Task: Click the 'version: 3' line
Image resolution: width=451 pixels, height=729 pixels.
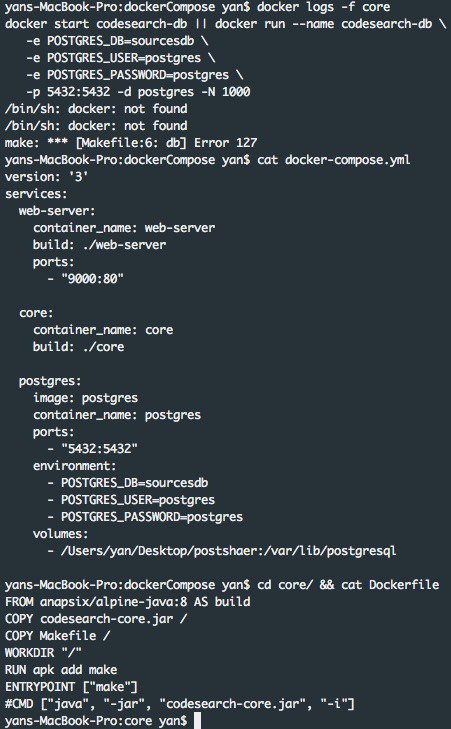Action: tap(46, 177)
